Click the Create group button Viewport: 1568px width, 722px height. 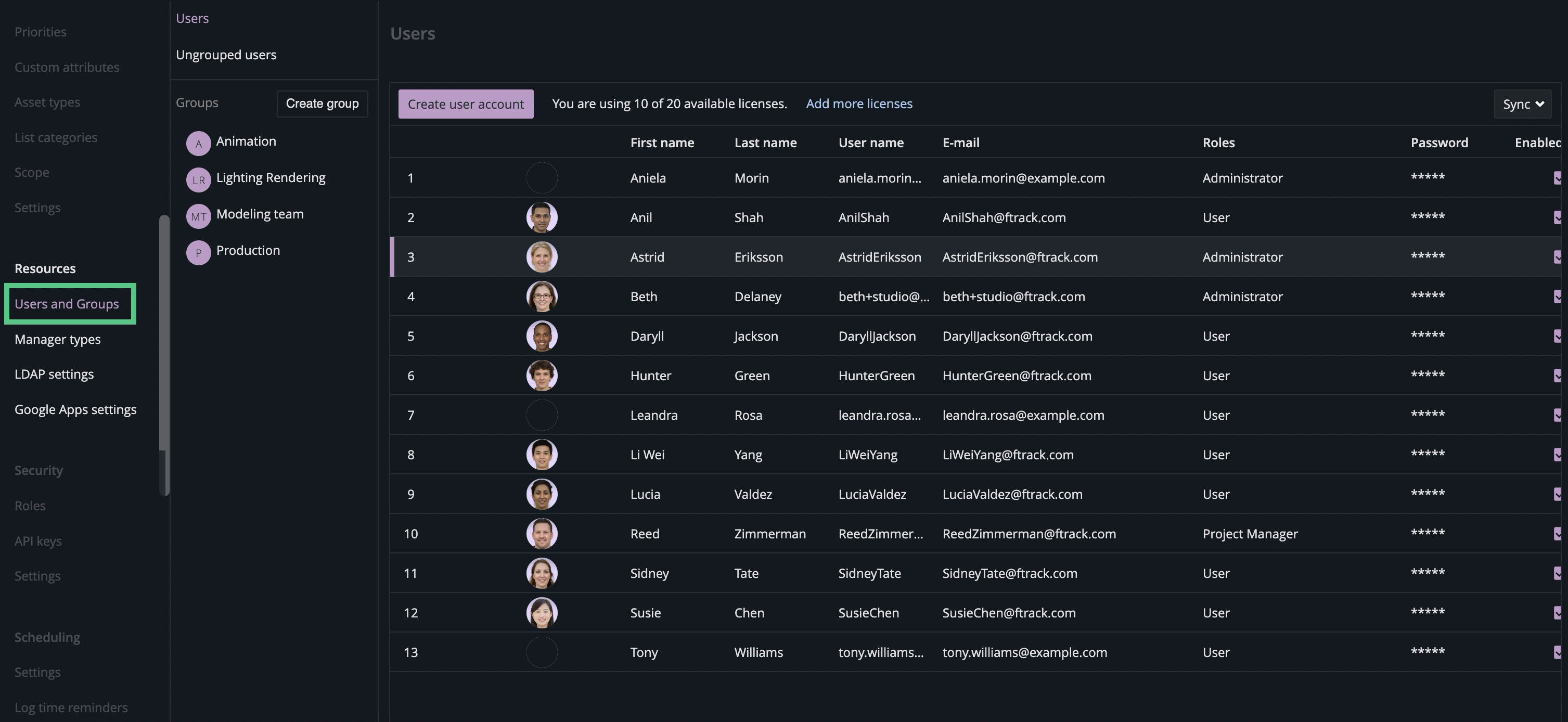(322, 104)
